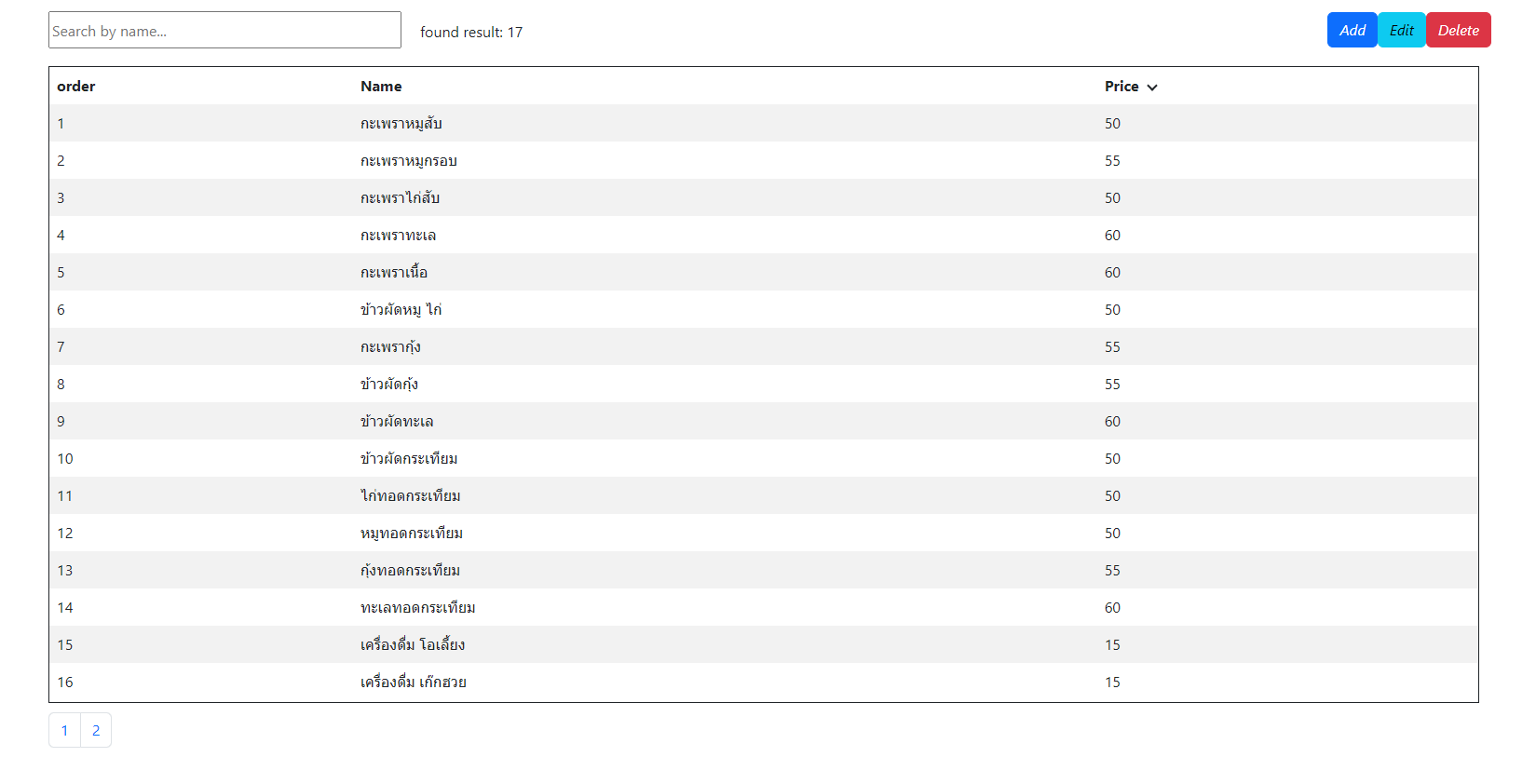Click the search by name input field
This screenshot has width=1536, height=784.
coord(224,30)
